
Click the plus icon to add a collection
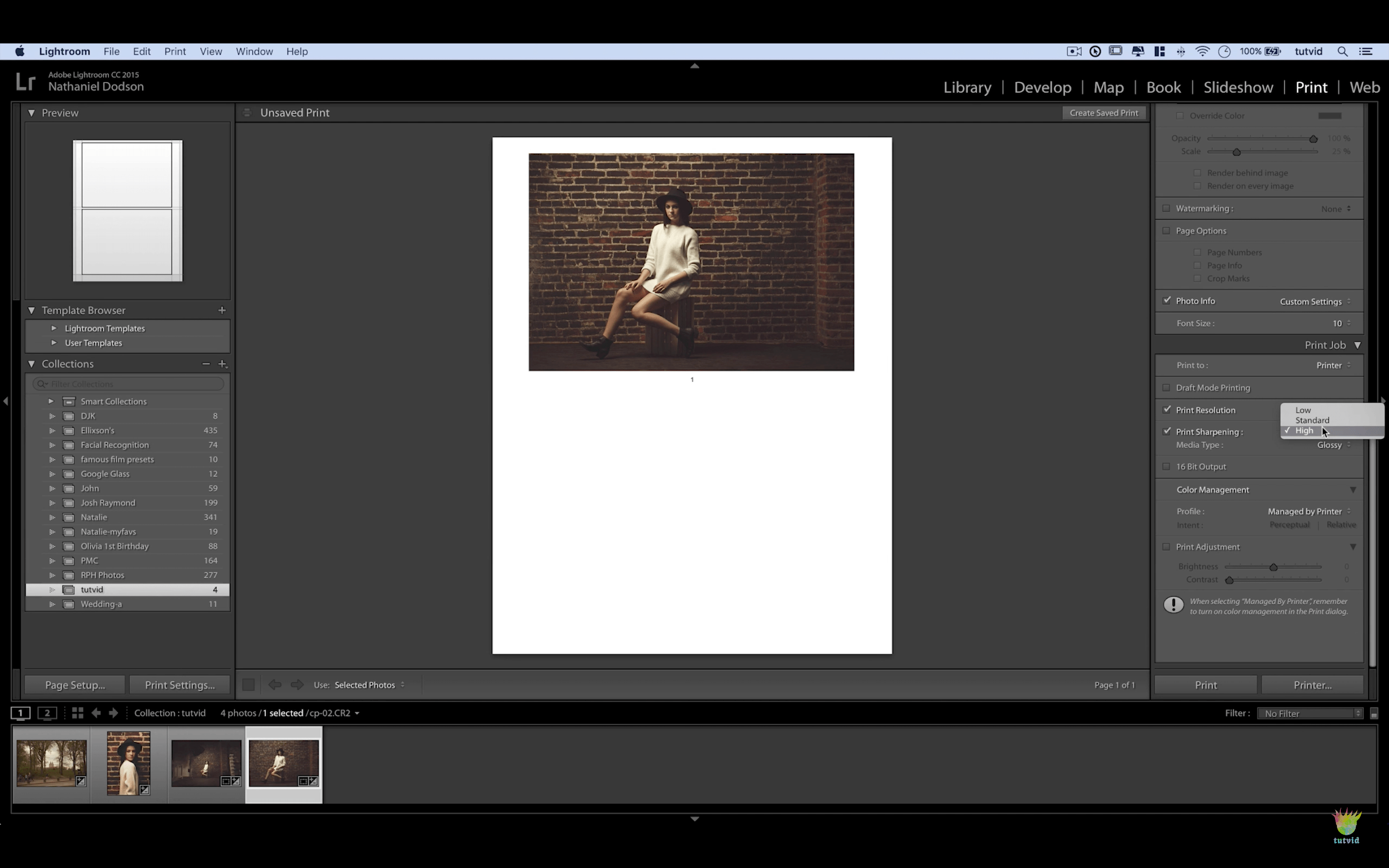223,364
